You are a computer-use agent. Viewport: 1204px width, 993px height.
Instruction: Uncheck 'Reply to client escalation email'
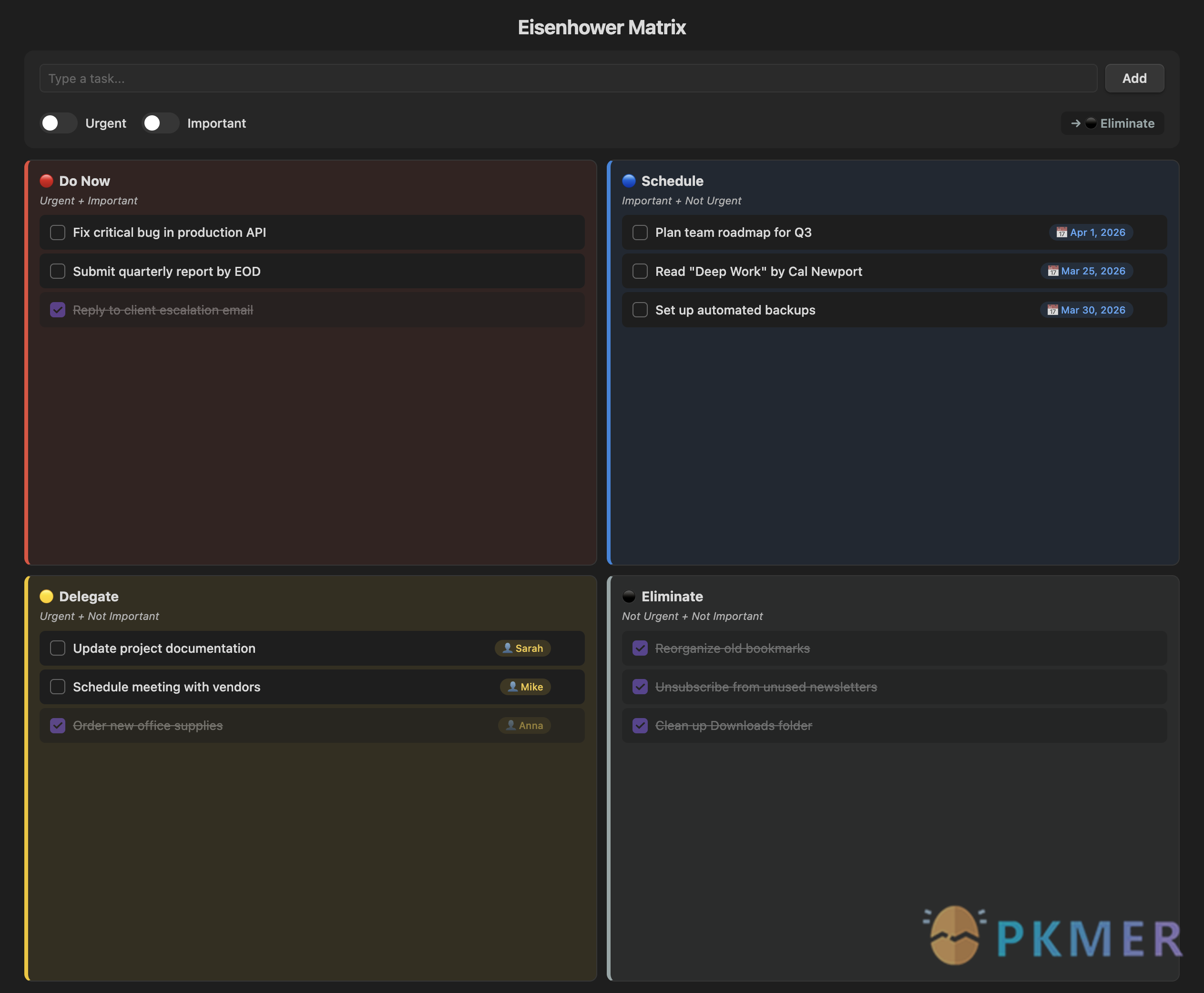[57, 310]
